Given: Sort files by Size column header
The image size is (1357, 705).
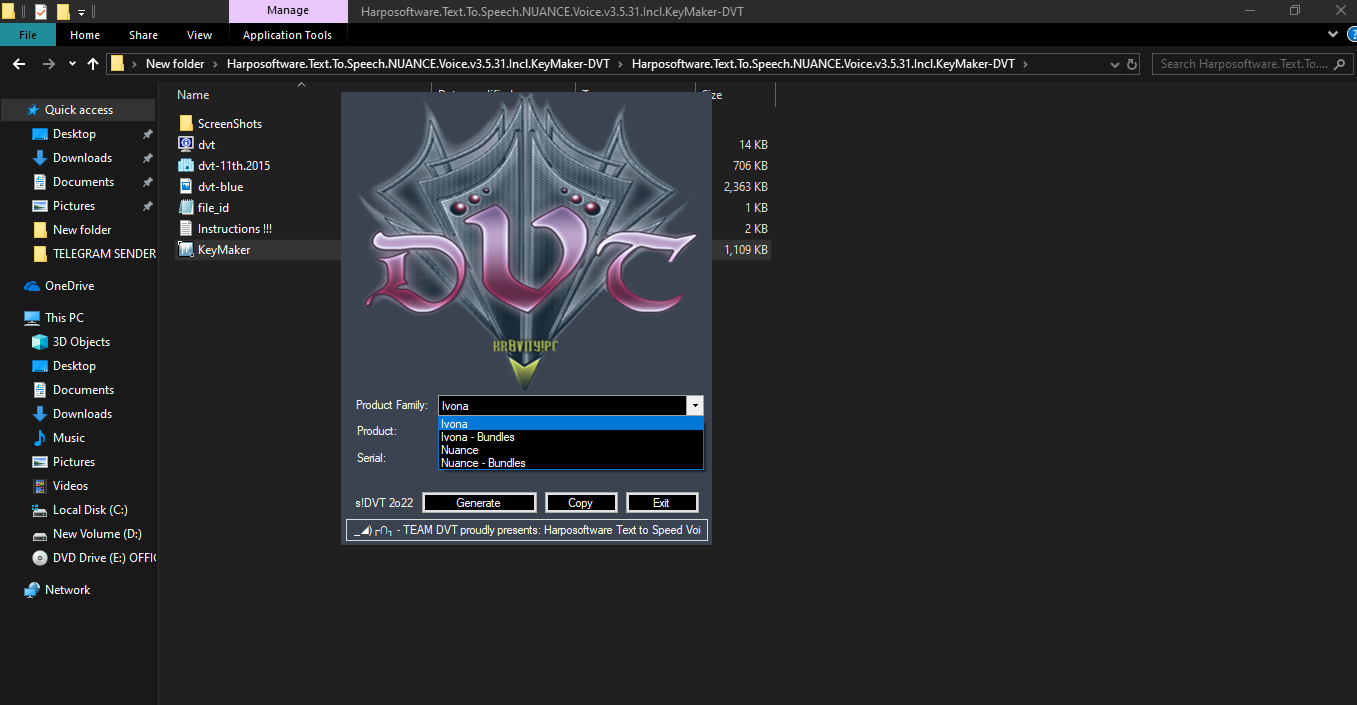Looking at the screenshot, I should (712, 95).
